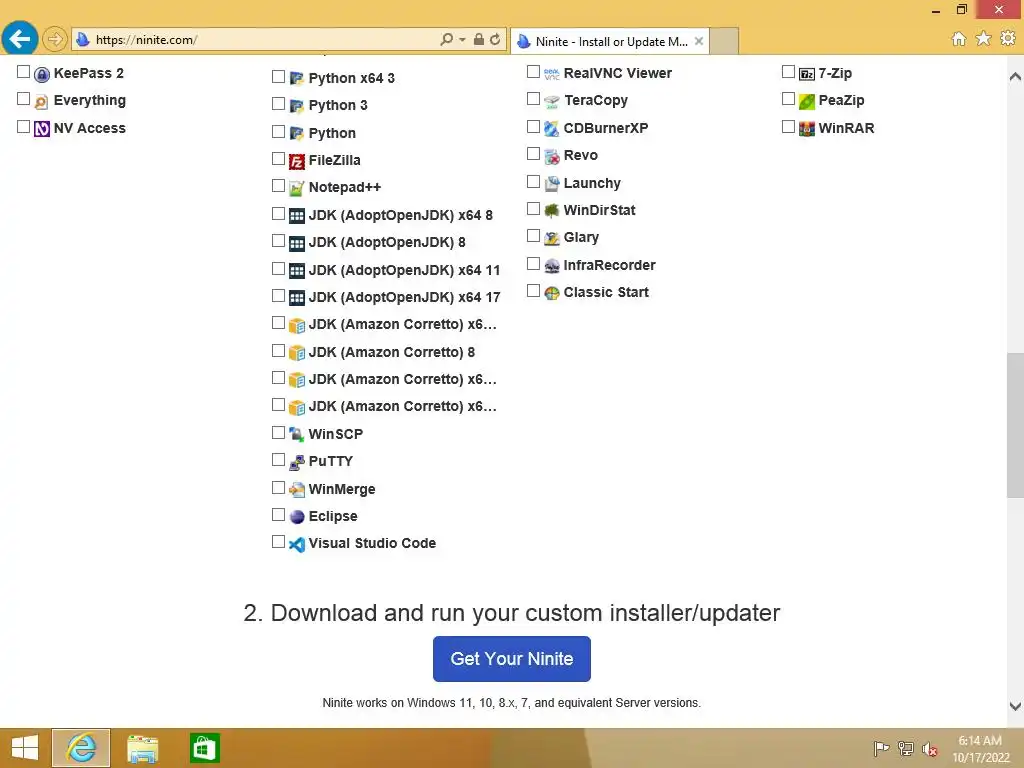Image resolution: width=1024 pixels, height=768 pixels.
Task: Check the 7-Zip checkbox
Action: click(788, 72)
